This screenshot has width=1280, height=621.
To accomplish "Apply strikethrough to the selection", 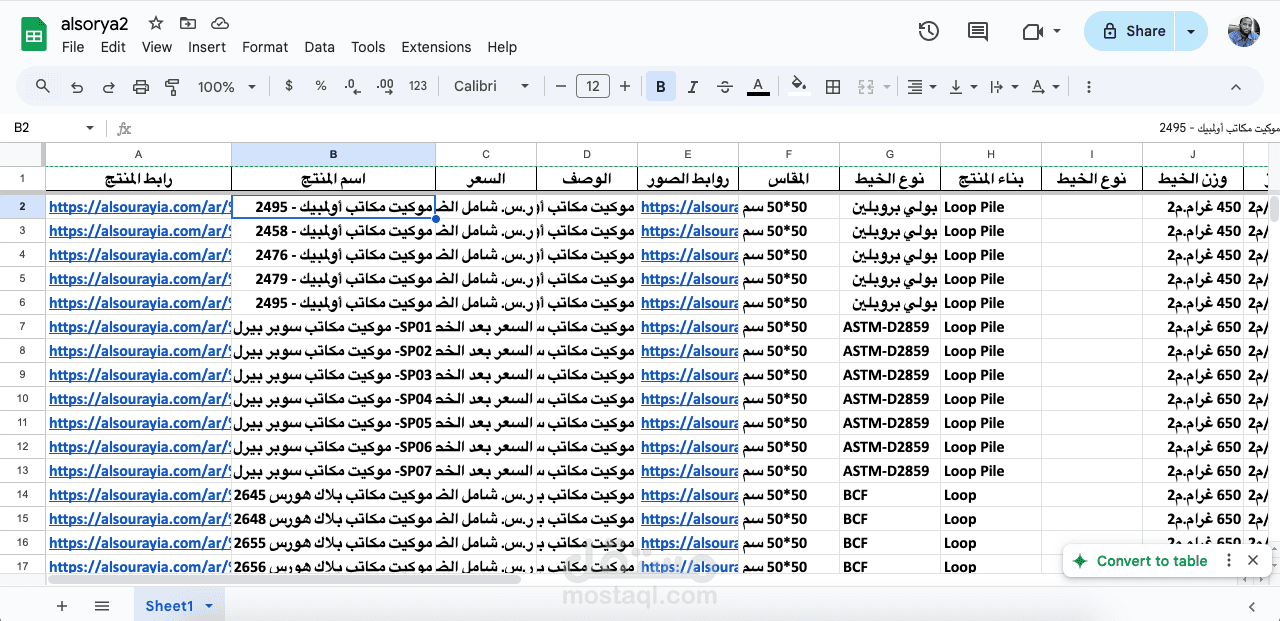I will (724, 86).
